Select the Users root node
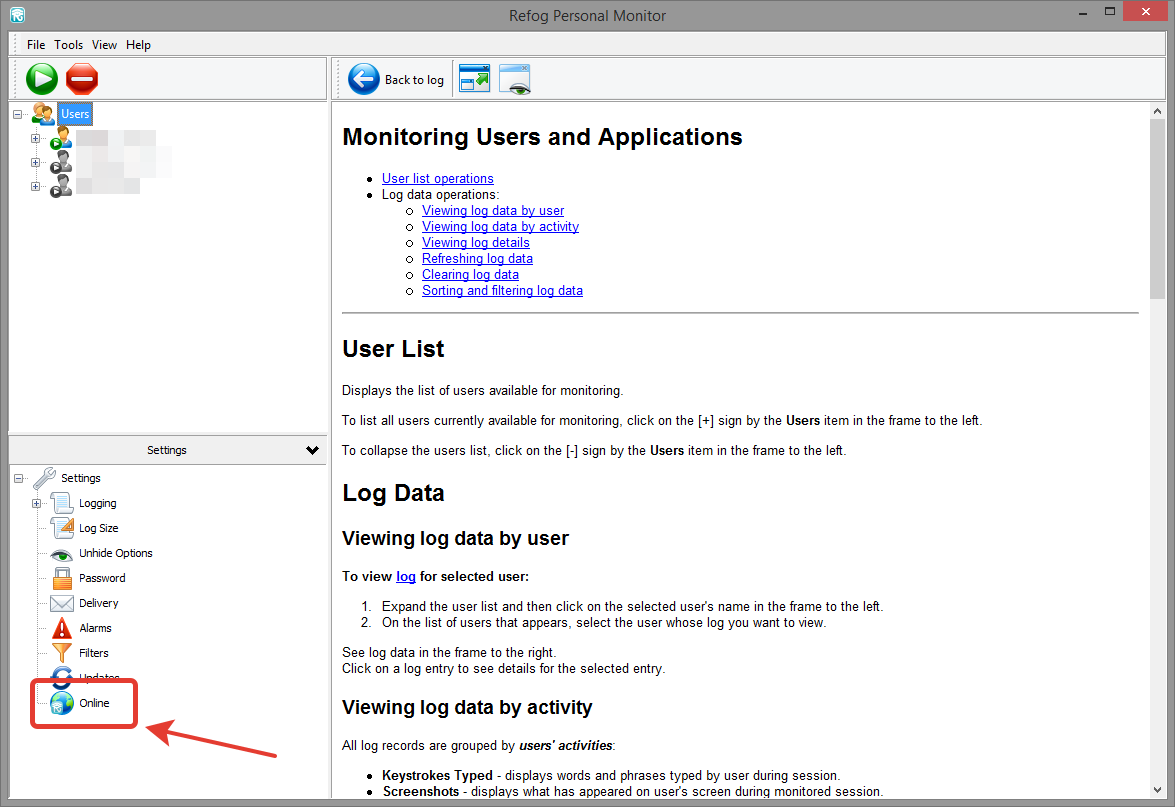The image size is (1175, 807). tap(75, 114)
